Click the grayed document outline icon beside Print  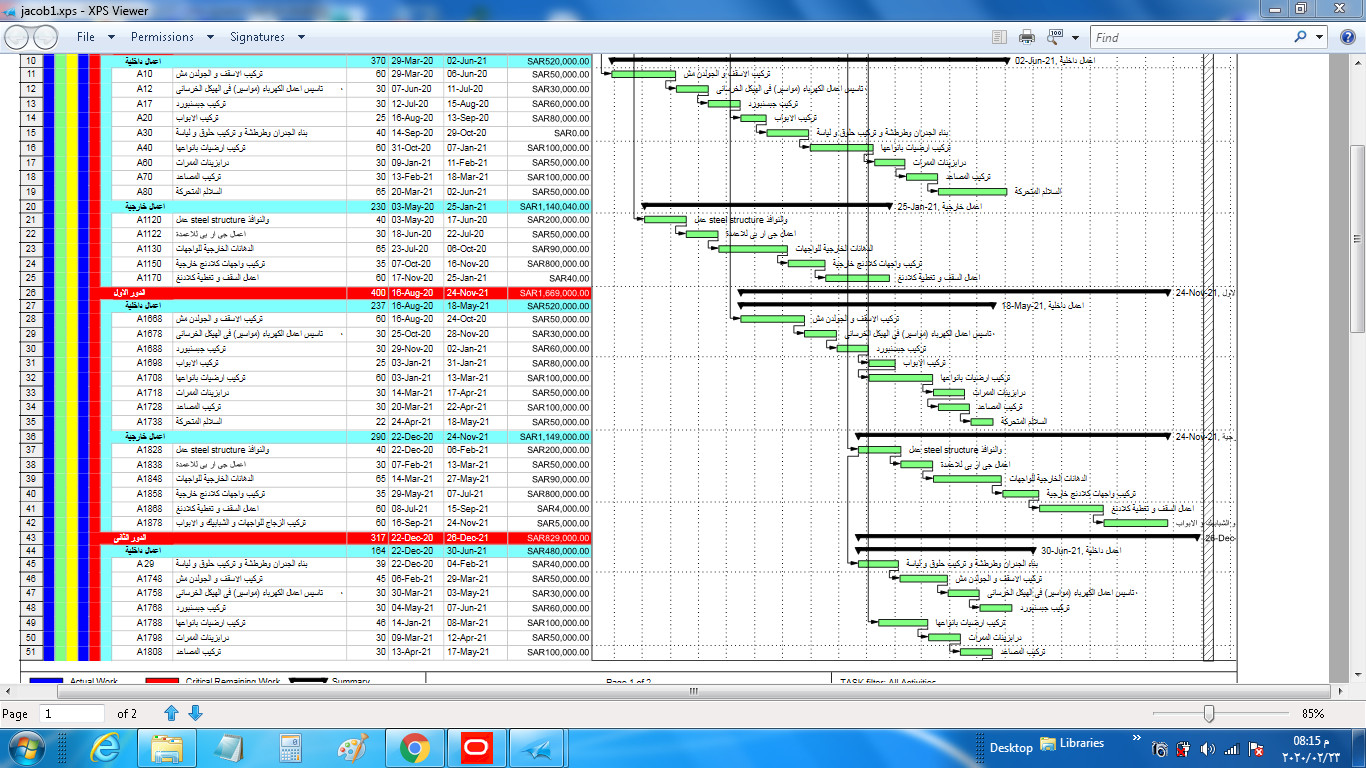999,37
